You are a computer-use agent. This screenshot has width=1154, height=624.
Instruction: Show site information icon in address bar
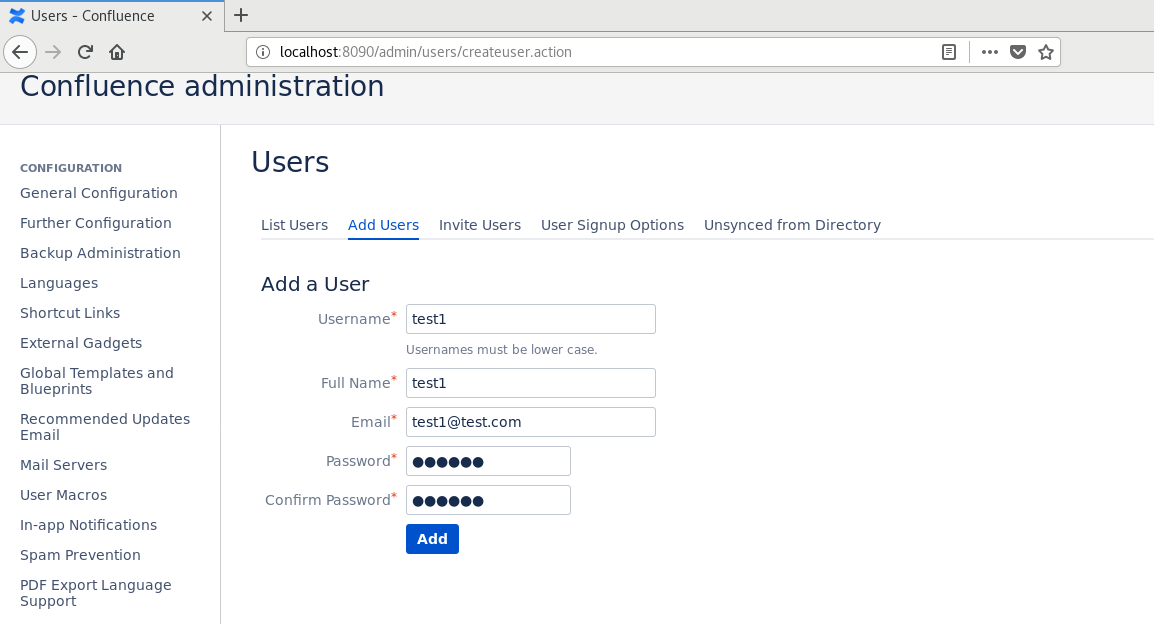[263, 52]
